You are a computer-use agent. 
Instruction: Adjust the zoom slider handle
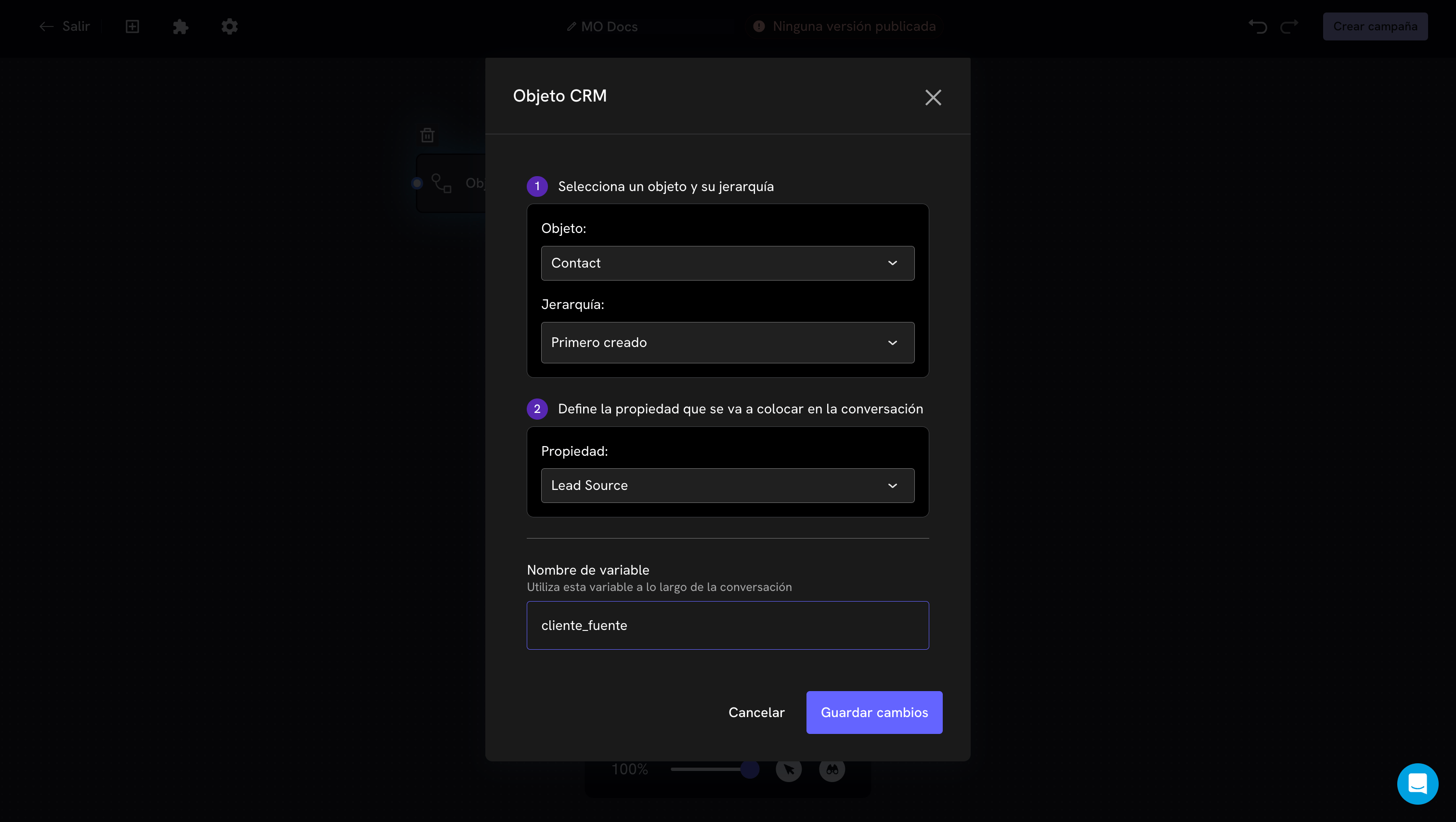click(x=750, y=769)
